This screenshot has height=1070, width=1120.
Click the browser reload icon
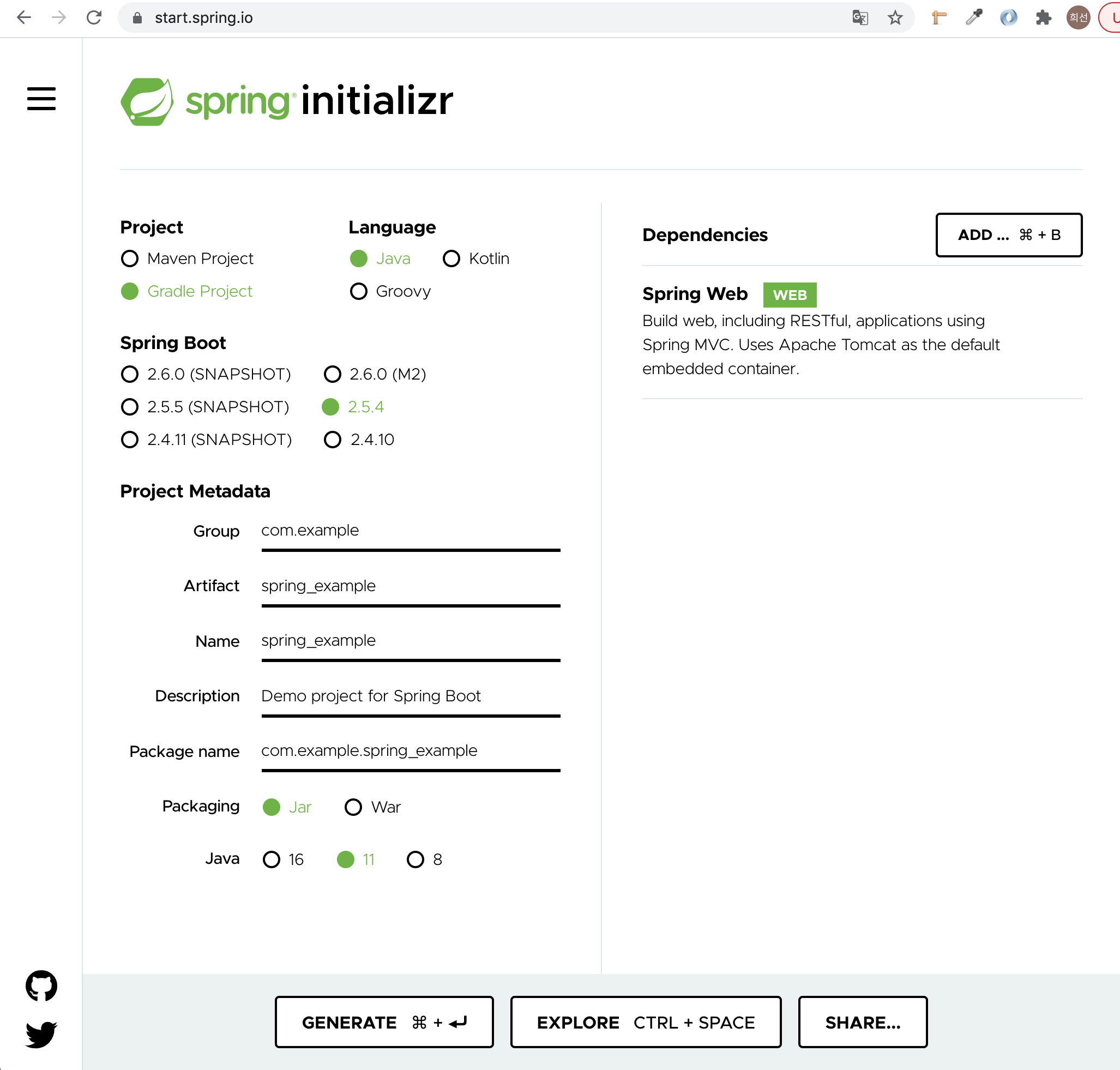click(x=94, y=17)
